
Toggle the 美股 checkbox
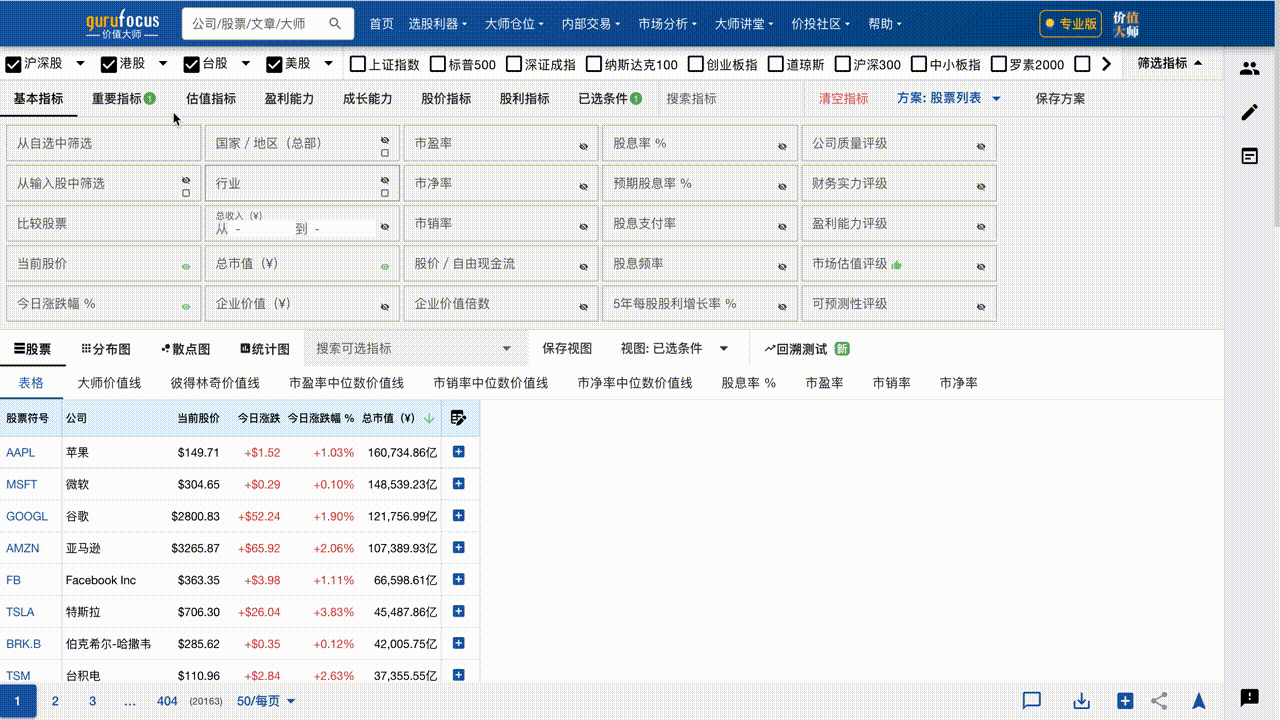274,64
